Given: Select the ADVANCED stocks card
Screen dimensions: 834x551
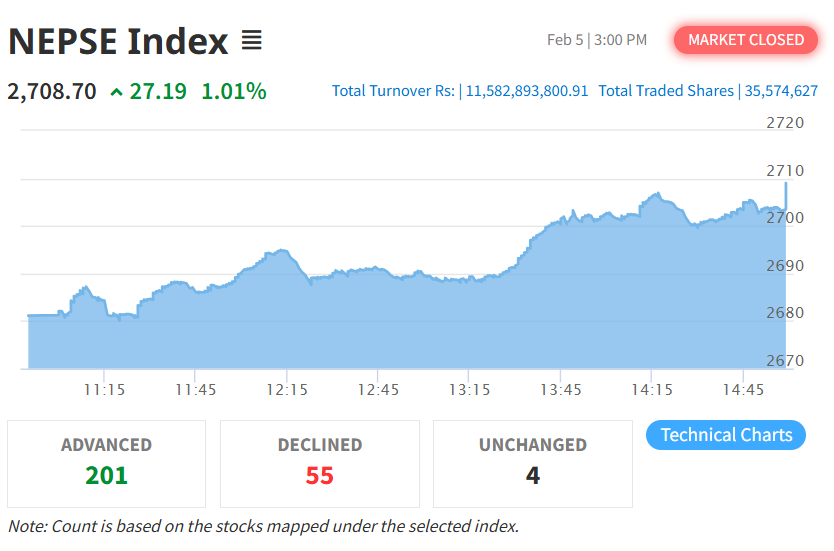Looking at the screenshot, I should click(107, 463).
